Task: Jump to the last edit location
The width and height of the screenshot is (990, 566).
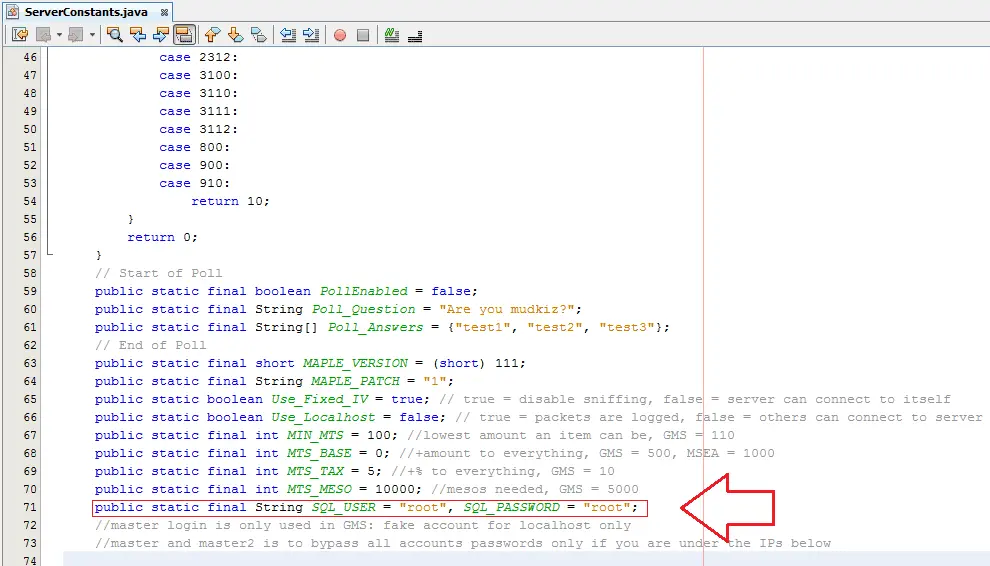Action: (20, 35)
